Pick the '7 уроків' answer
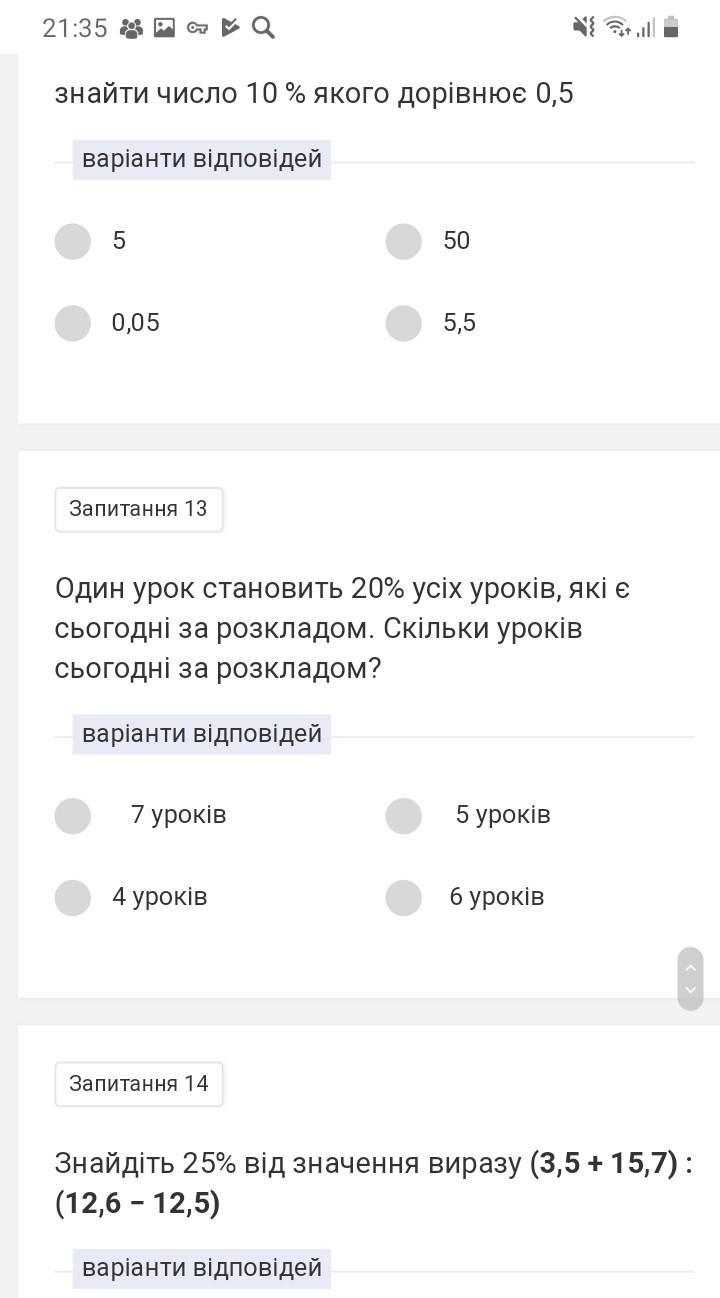 click(73, 816)
